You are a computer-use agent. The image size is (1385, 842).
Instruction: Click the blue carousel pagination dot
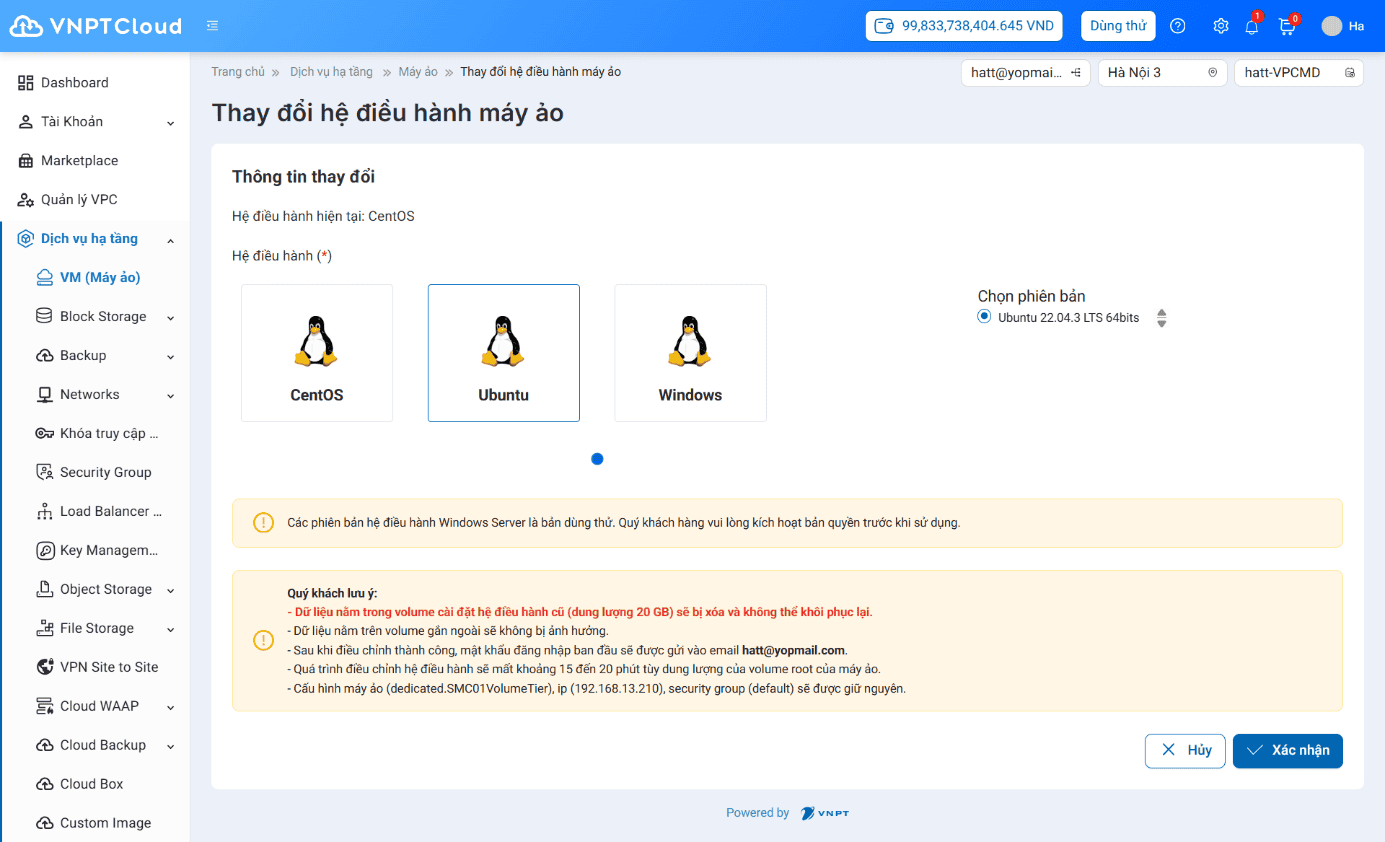(597, 459)
